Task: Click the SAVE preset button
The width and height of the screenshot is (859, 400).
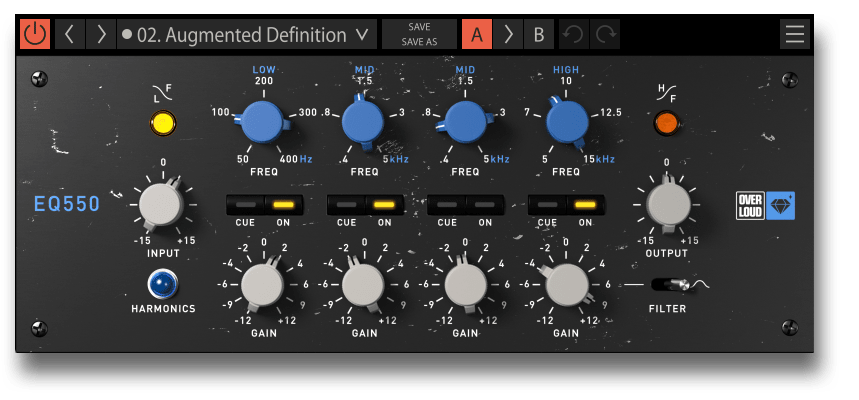Action: [x=419, y=27]
